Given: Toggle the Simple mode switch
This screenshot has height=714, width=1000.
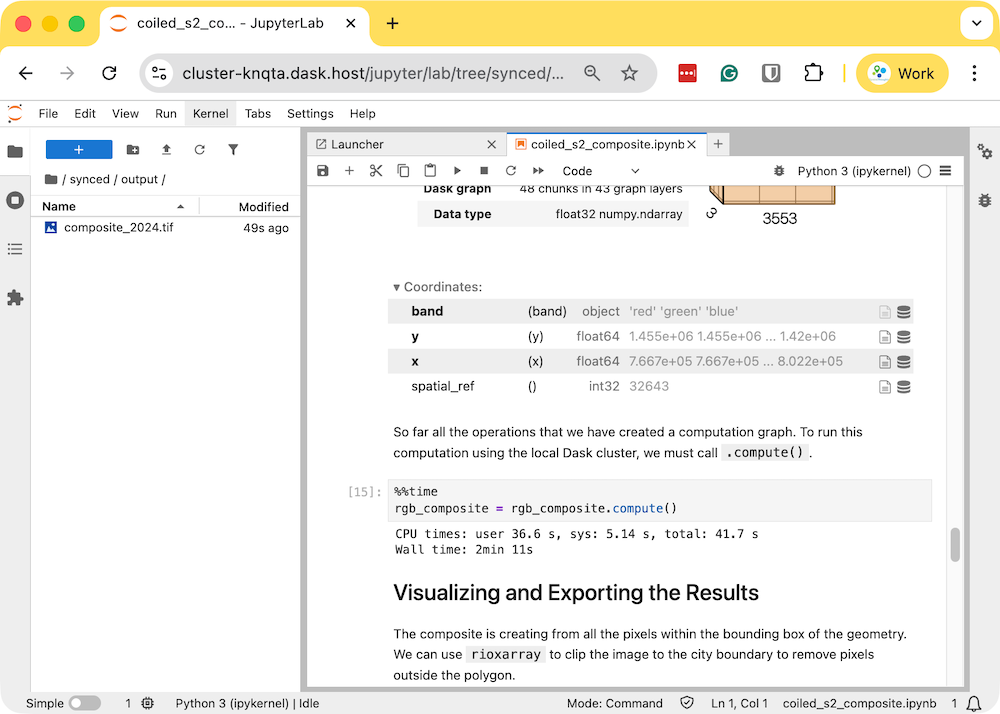Looking at the screenshot, I should coord(85,703).
